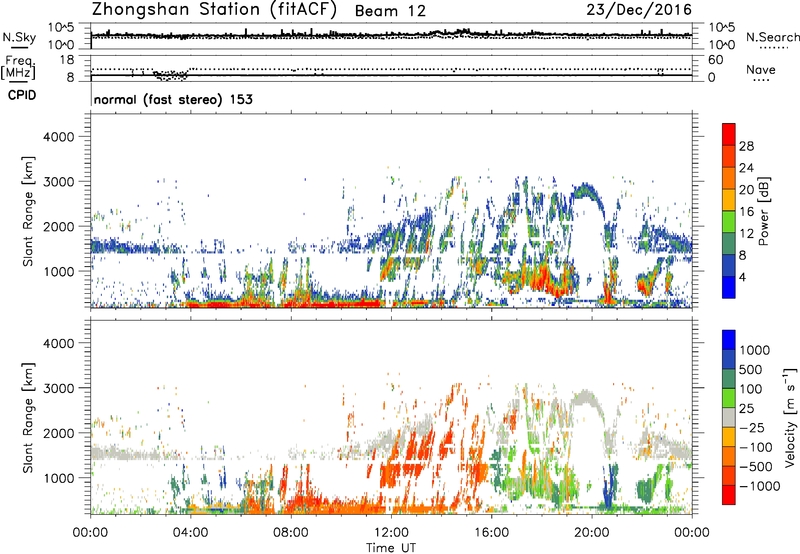Click the 18 tick on the frequency axis
Screen dimensions: 800x554
[67, 60]
